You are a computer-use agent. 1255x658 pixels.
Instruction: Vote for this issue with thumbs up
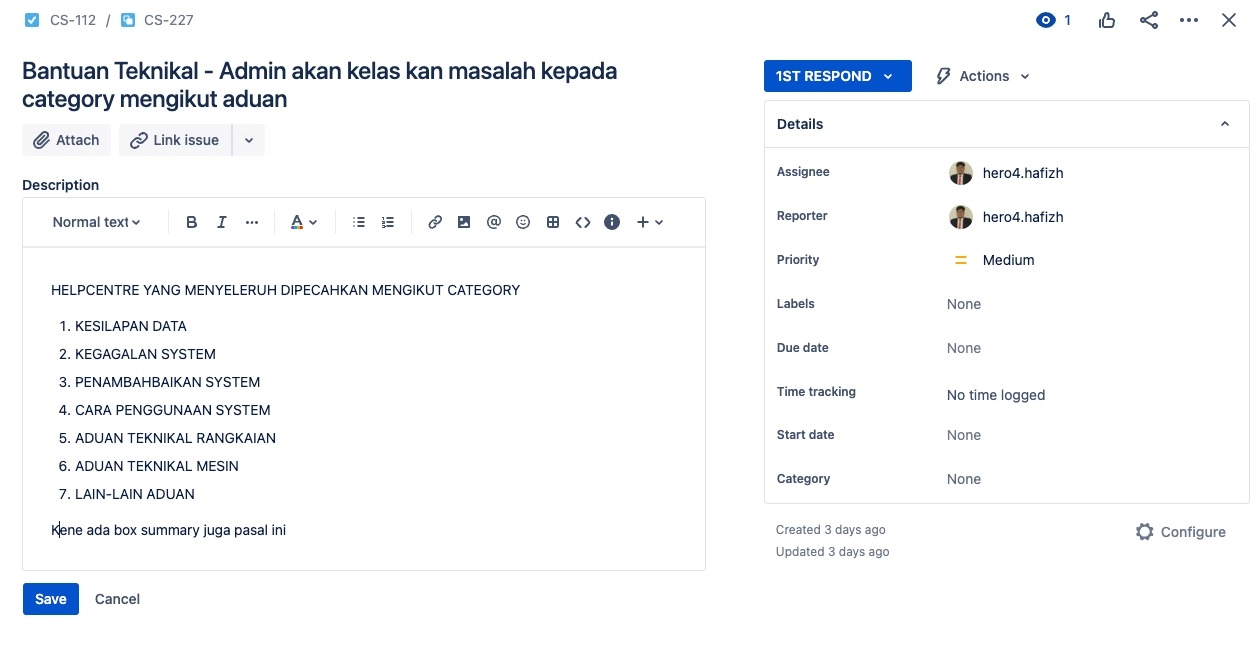coord(1107,20)
